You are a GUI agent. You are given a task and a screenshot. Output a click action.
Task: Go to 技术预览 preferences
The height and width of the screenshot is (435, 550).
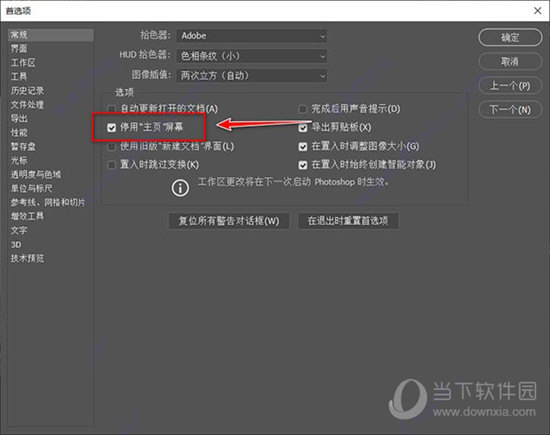27,259
